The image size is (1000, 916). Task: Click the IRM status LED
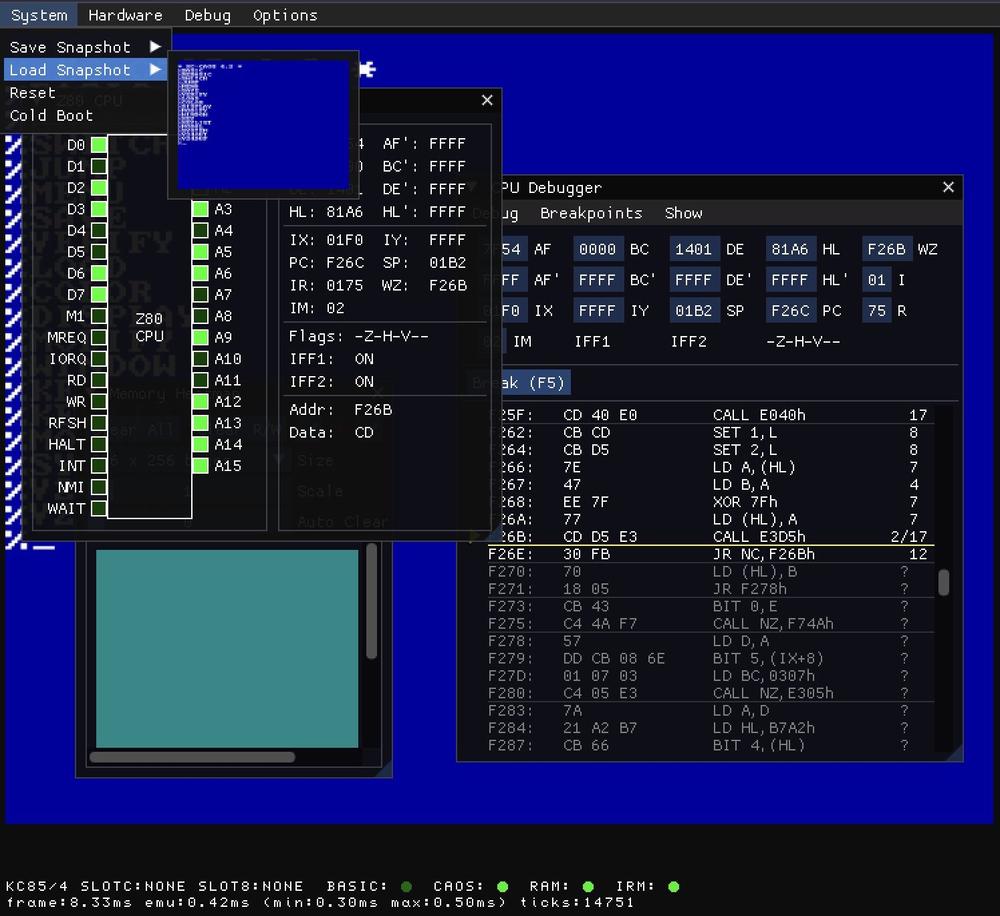[x=673, y=886]
